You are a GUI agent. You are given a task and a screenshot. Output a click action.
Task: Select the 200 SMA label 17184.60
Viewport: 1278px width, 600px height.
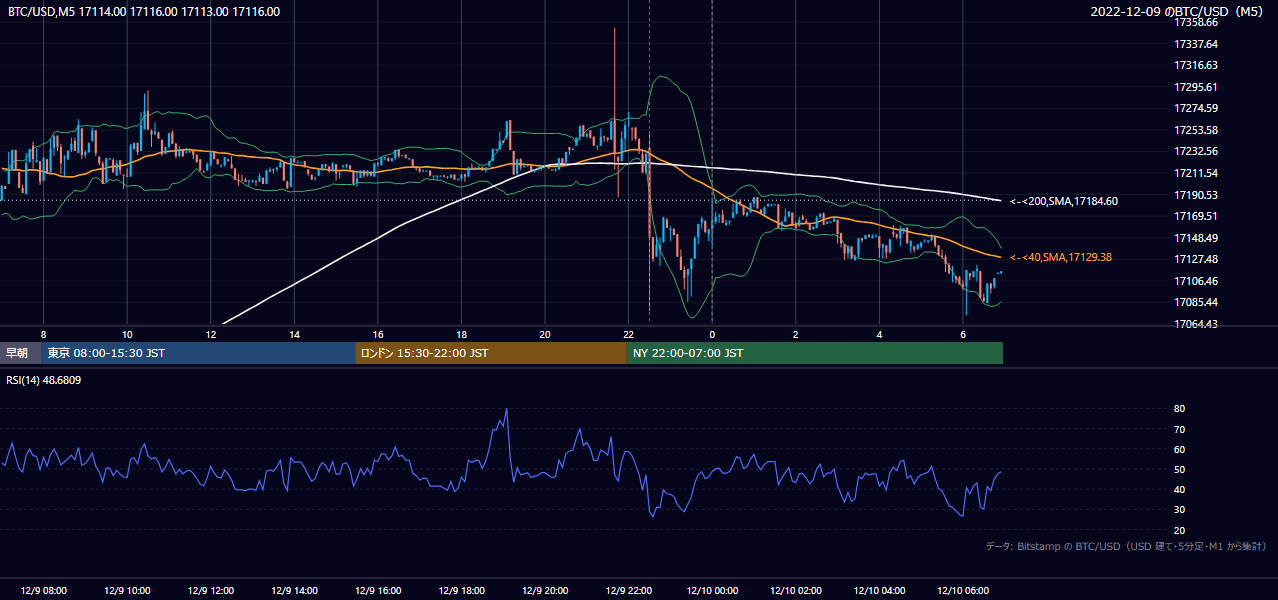(x=1064, y=201)
